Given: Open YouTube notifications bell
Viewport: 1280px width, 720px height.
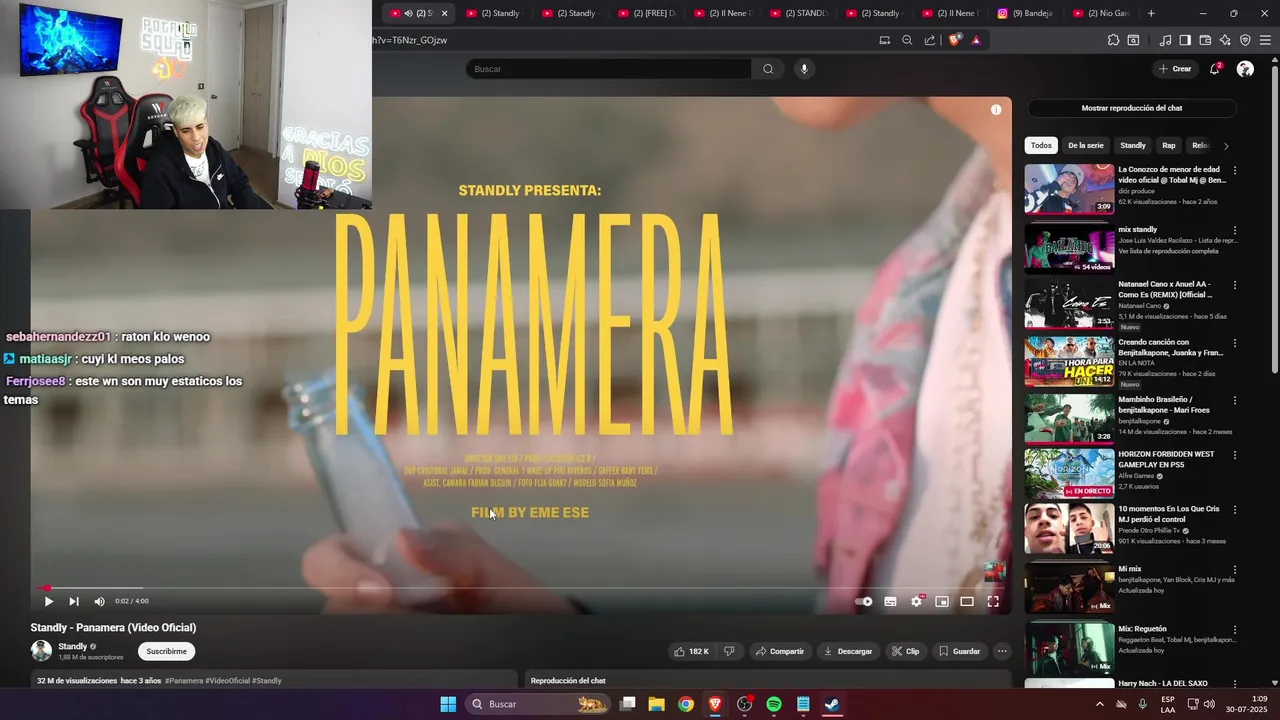Looking at the screenshot, I should point(1215,69).
